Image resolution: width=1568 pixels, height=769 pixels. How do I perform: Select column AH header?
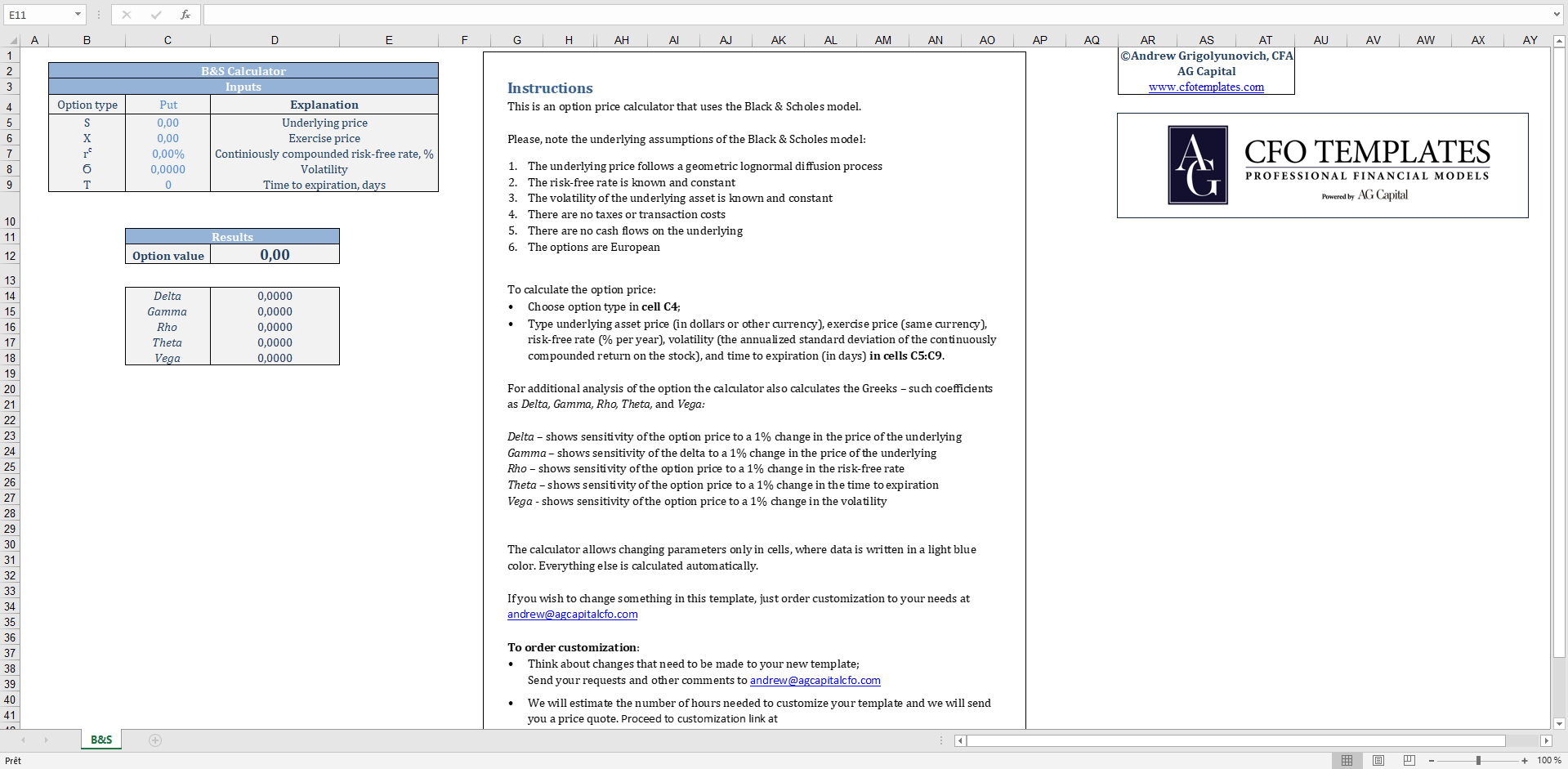click(x=622, y=40)
